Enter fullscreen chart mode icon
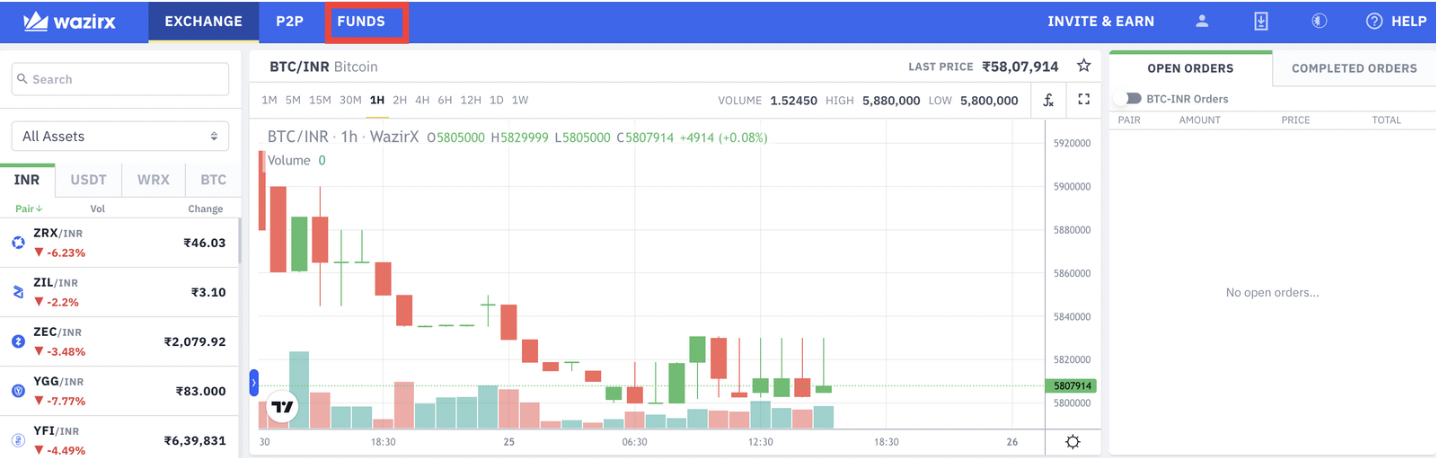The height and width of the screenshot is (458, 1436). click(1083, 99)
